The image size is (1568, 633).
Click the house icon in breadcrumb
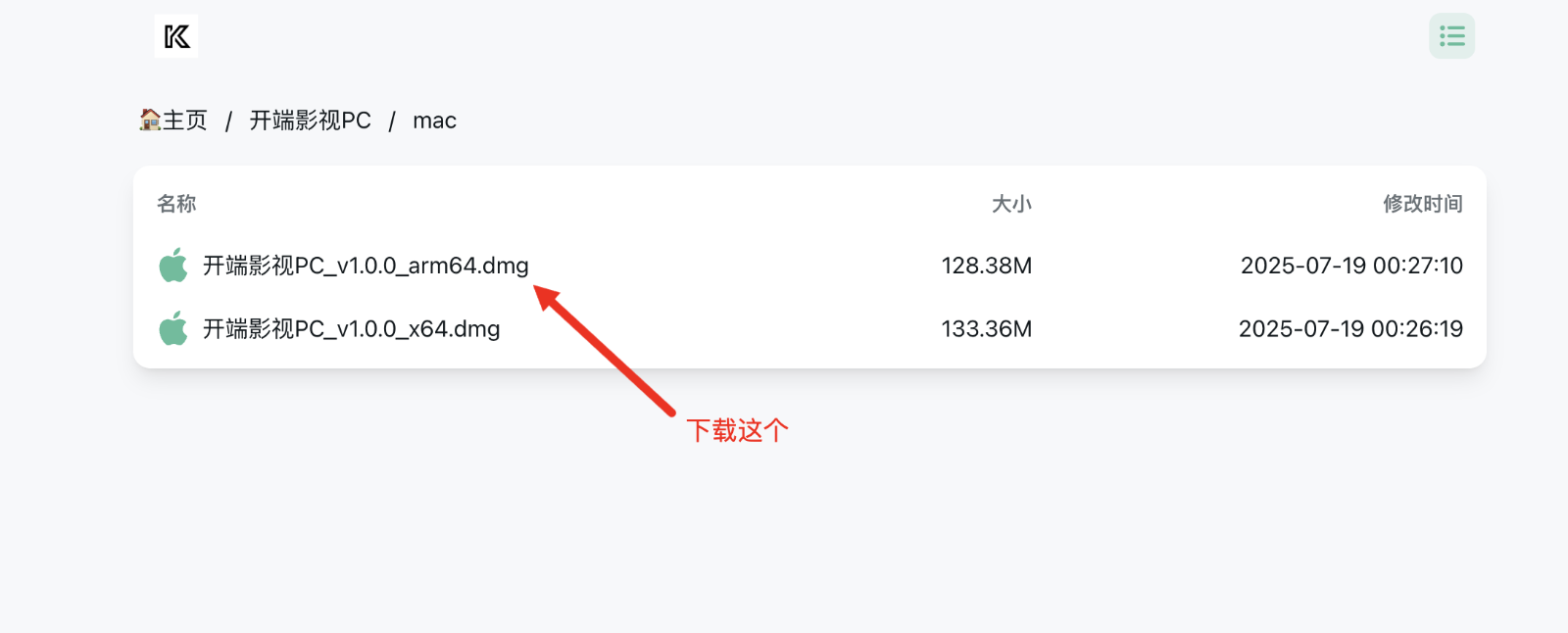coord(150,120)
